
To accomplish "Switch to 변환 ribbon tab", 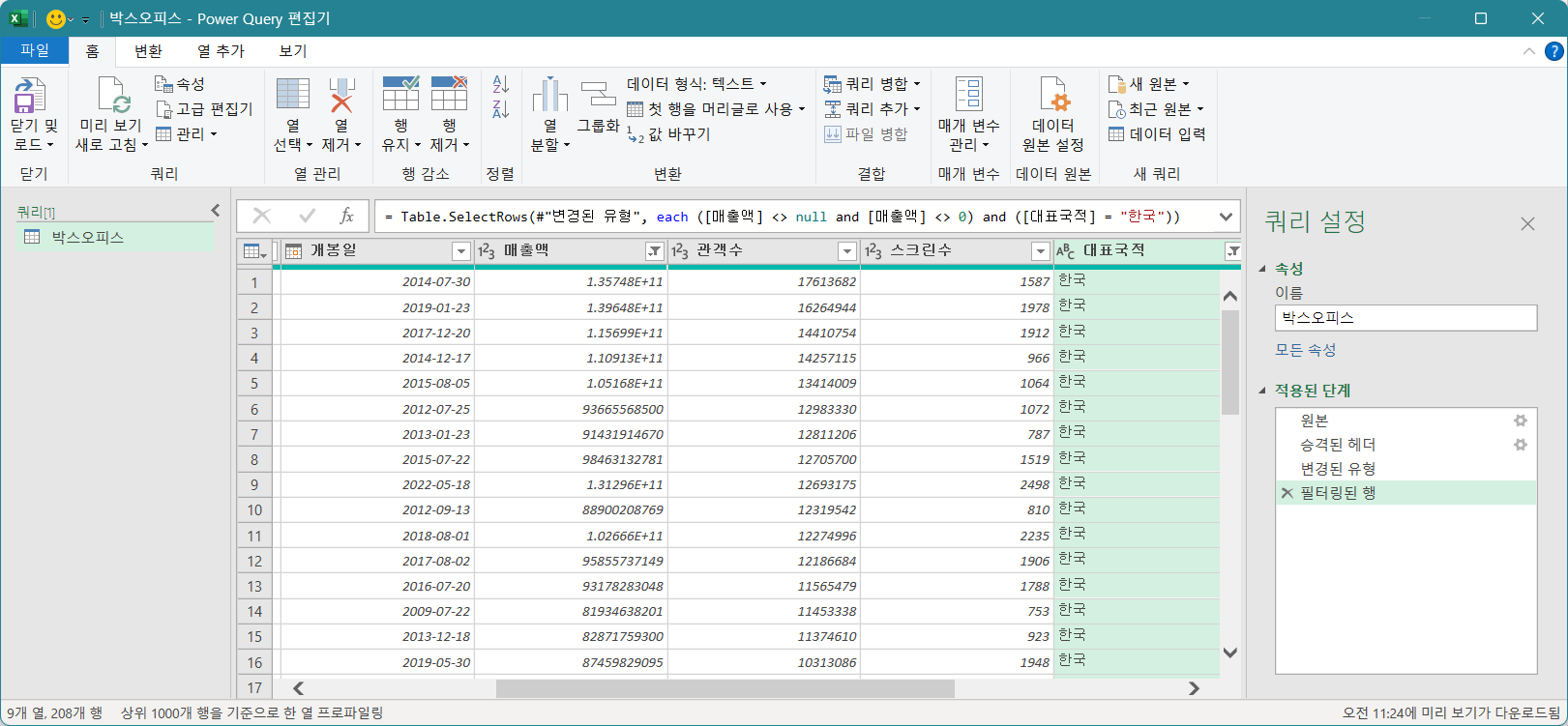I will coord(148,51).
